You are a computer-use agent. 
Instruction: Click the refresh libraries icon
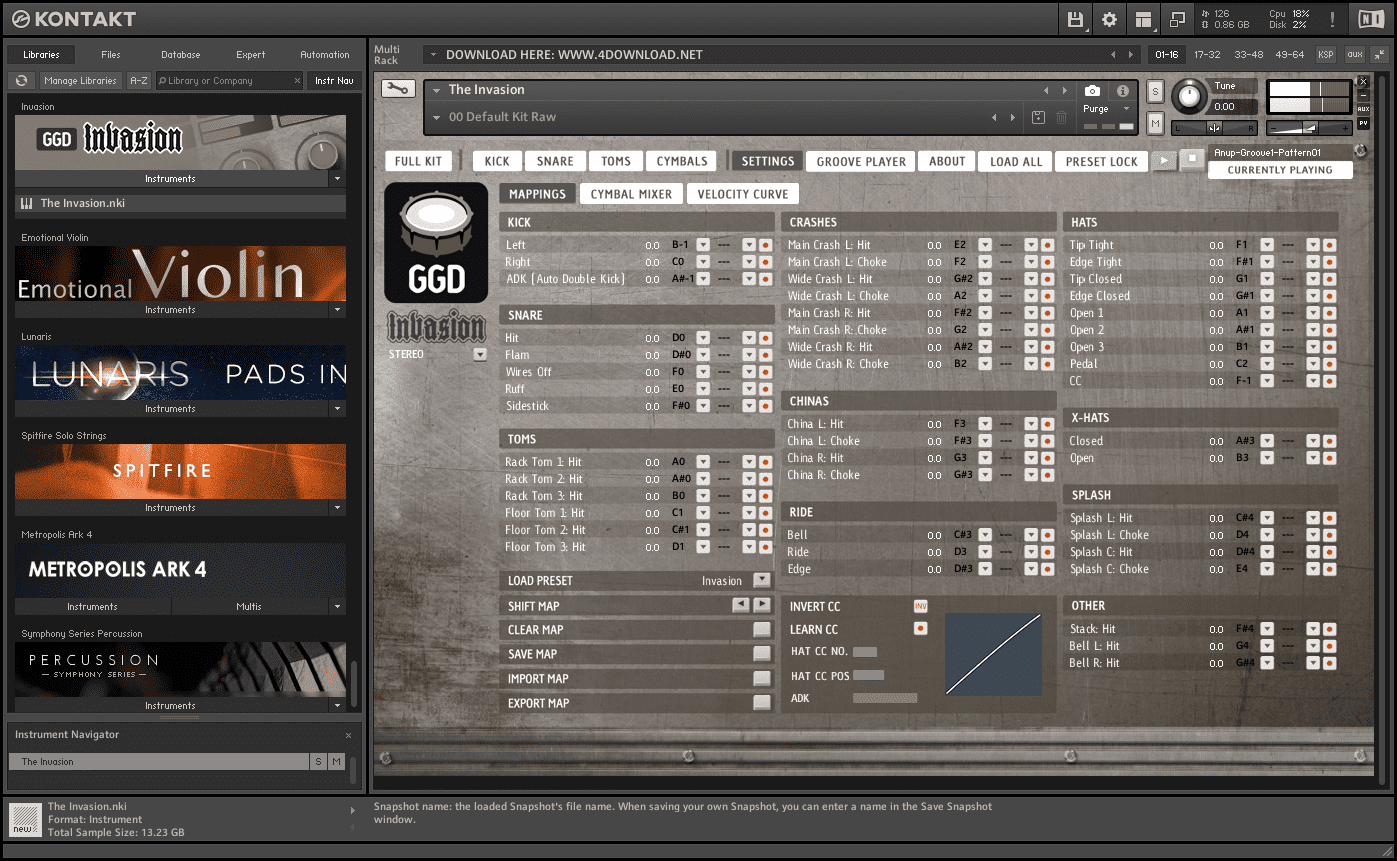point(22,81)
